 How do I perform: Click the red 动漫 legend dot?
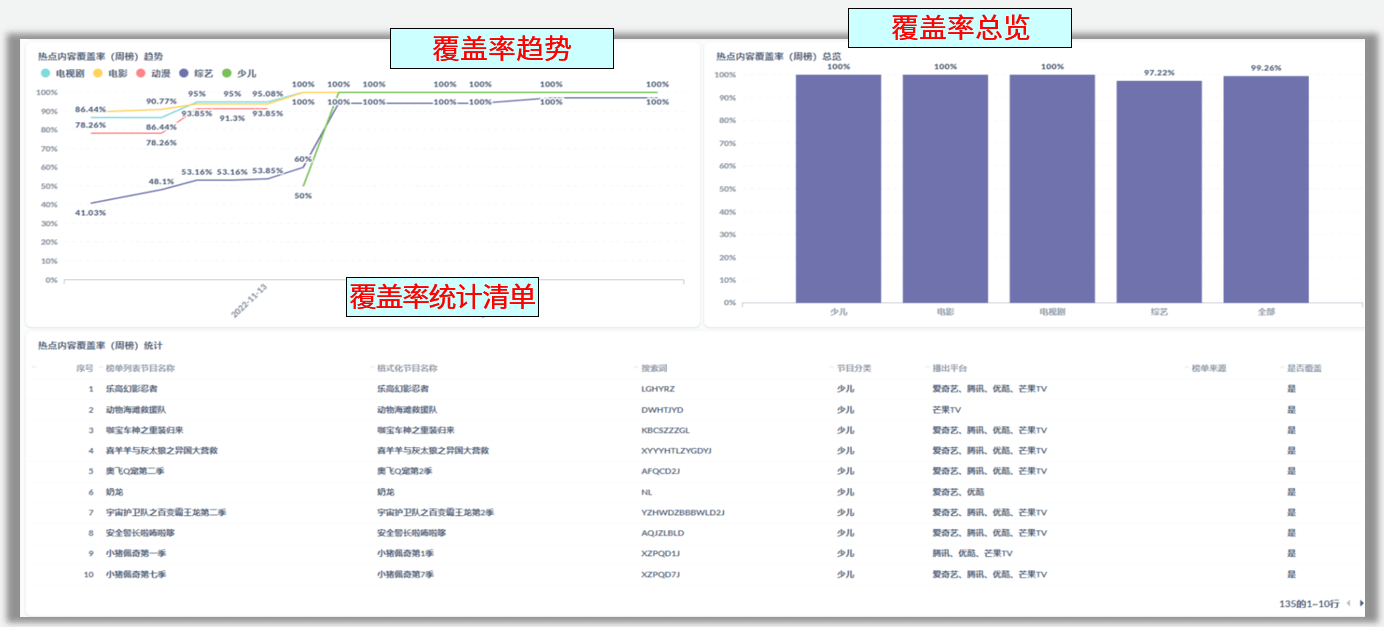point(140,73)
